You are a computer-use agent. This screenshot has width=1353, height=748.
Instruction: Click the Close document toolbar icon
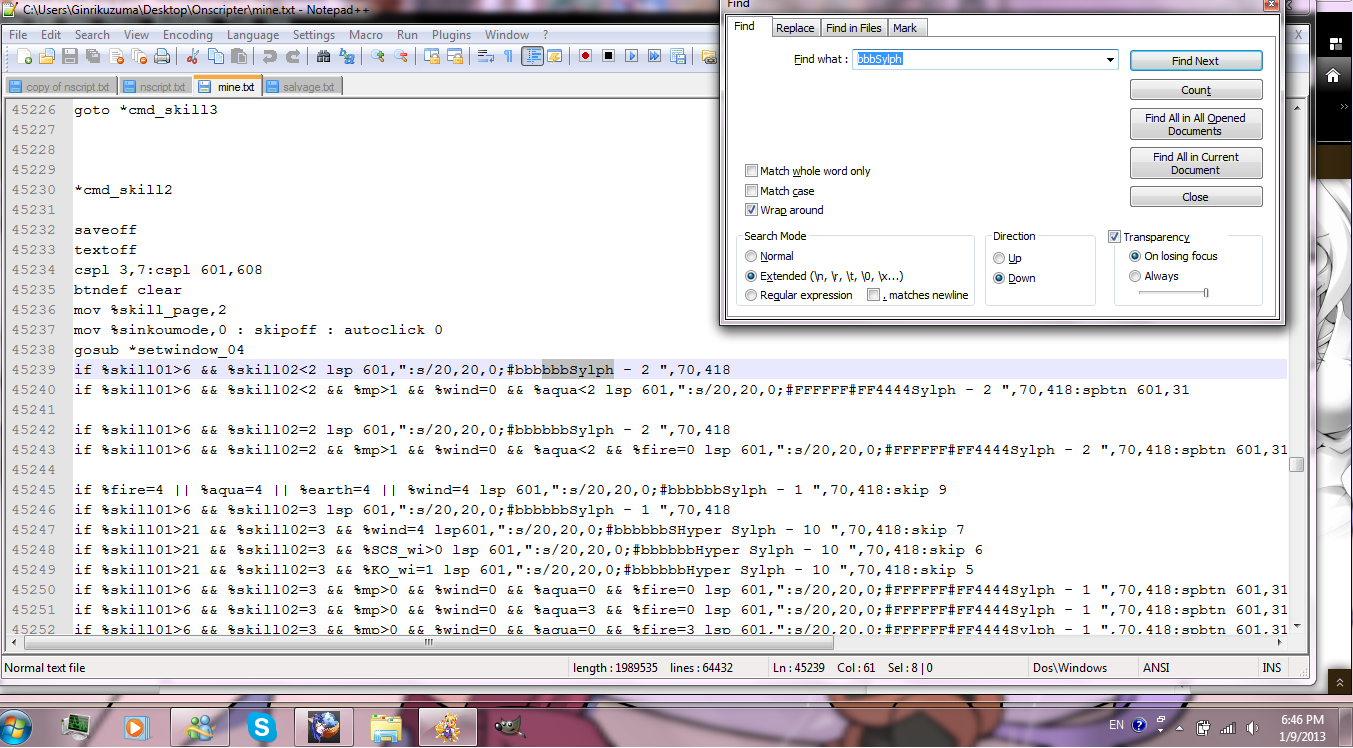pyautogui.click(x=116, y=57)
